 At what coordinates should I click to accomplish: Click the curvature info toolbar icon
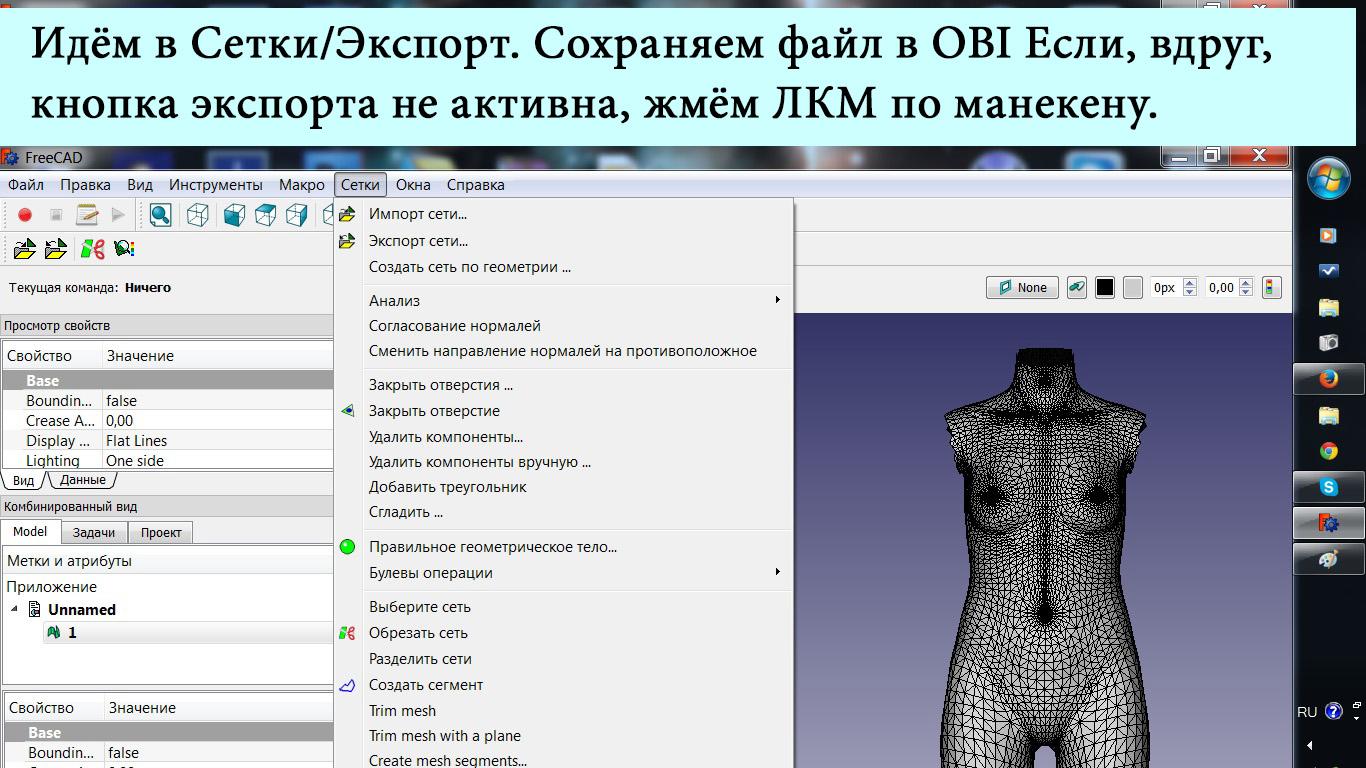pos(124,249)
